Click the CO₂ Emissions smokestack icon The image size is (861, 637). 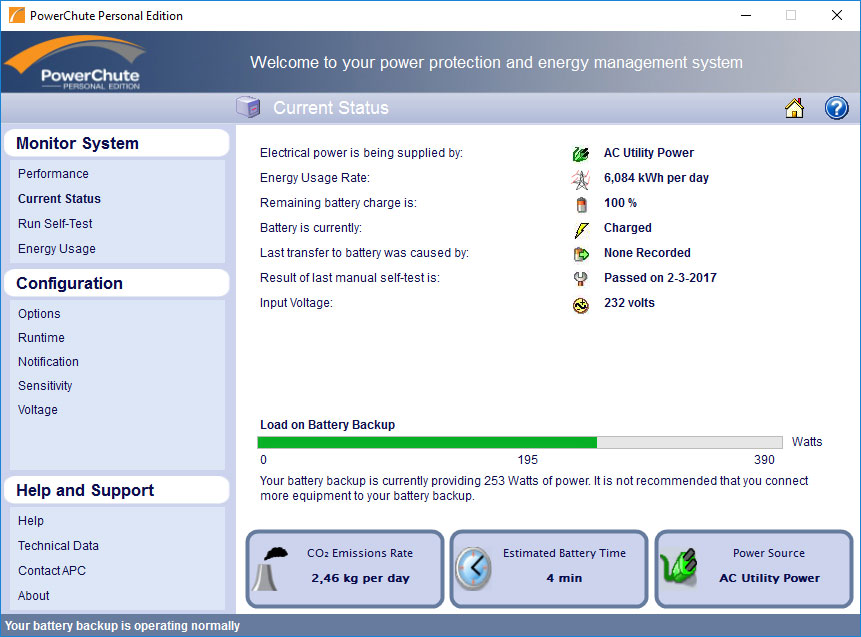[x=271, y=569]
